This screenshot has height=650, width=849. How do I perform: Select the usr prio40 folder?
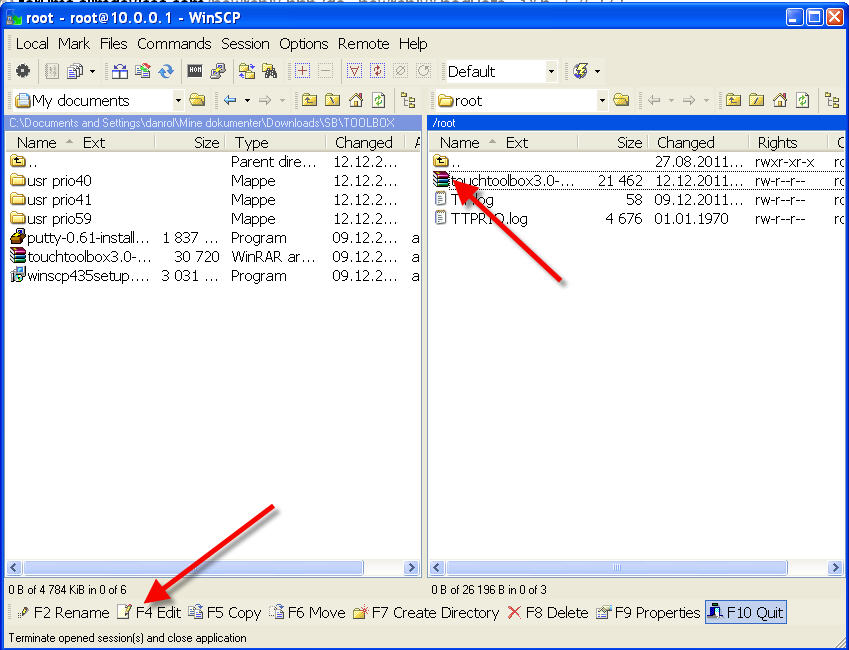(51, 180)
